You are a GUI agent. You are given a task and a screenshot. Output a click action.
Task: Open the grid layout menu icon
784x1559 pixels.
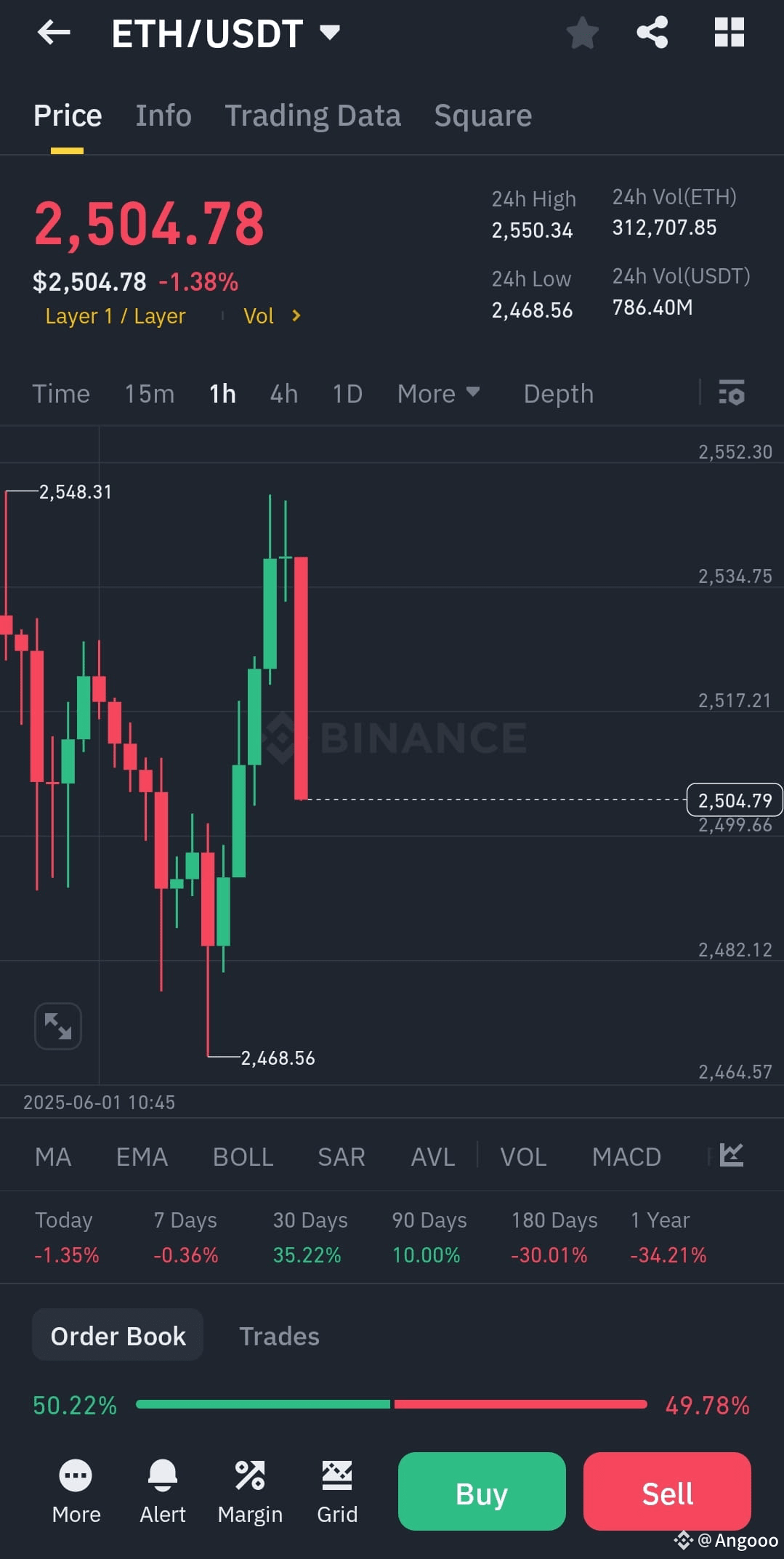pyautogui.click(x=729, y=33)
